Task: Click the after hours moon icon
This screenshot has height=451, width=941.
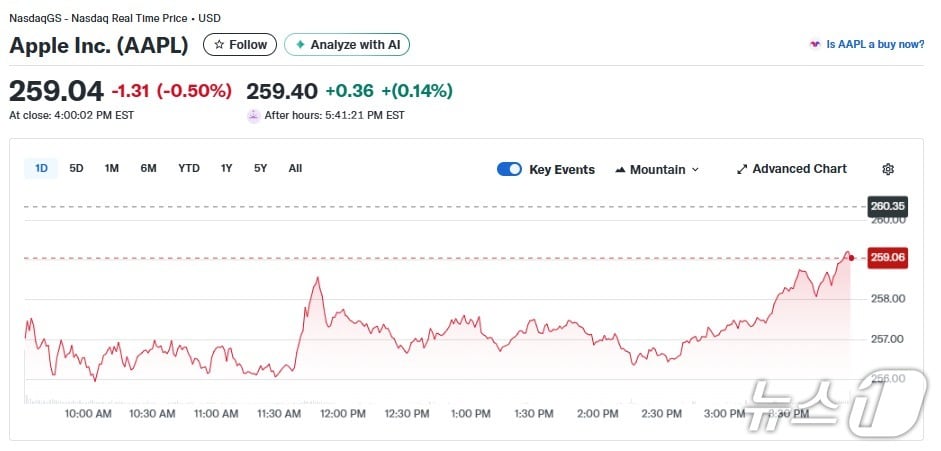Action: tap(254, 116)
